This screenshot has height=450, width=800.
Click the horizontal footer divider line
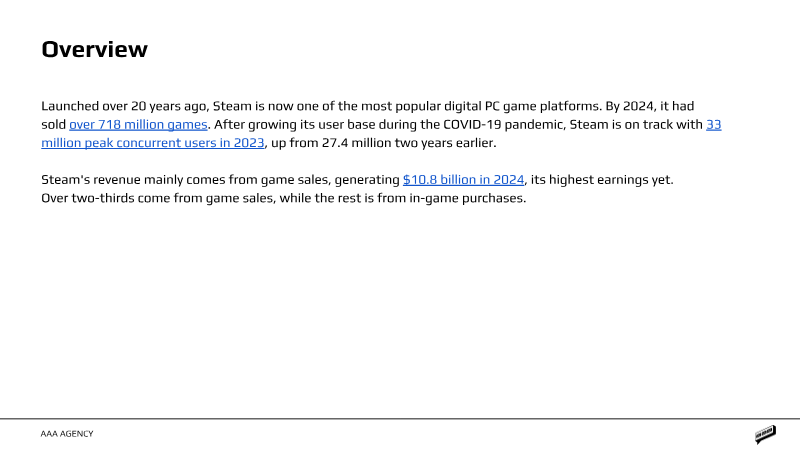tap(400, 419)
